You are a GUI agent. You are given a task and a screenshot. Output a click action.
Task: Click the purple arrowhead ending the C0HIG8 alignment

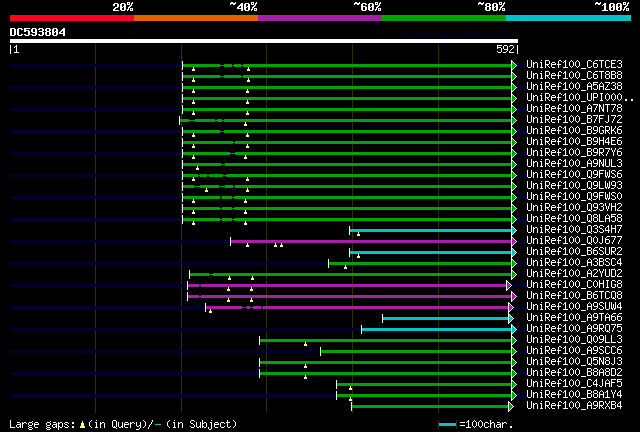[x=509, y=285]
